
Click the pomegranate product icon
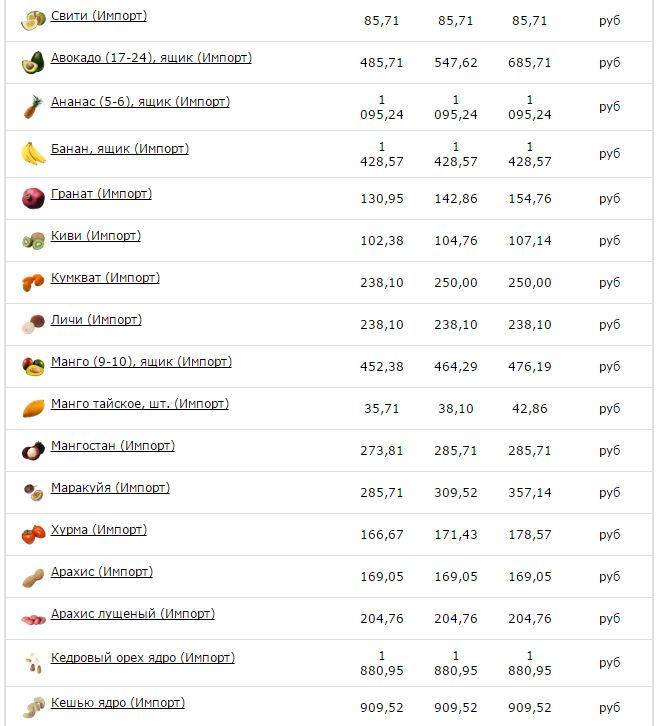point(33,198)
